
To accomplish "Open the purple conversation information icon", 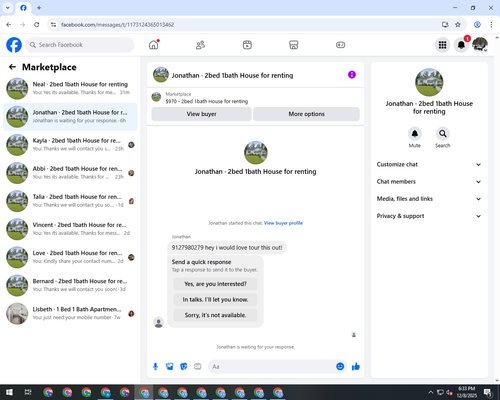I will (352, 75).
